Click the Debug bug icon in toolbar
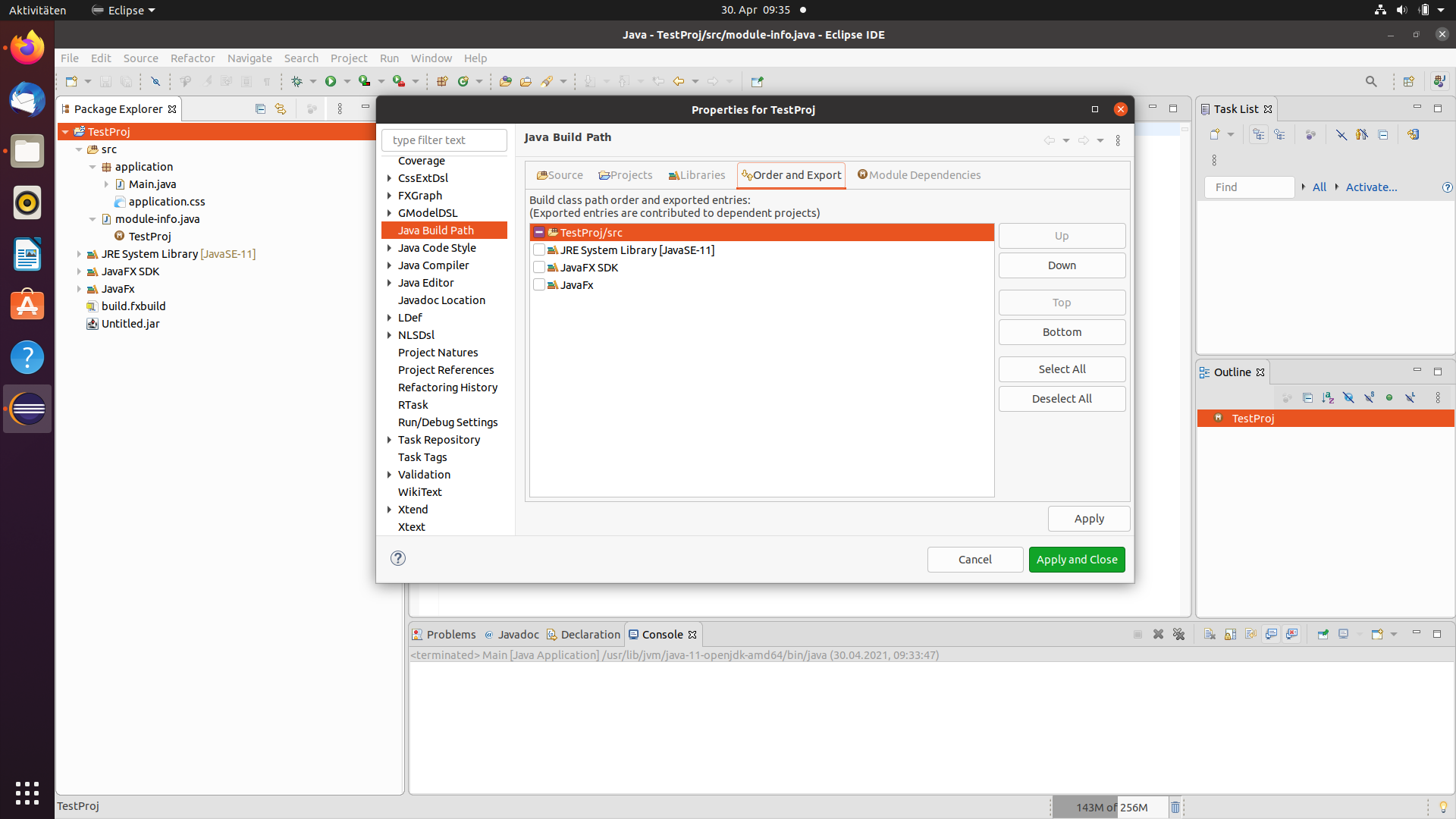Image resolution: width=1456 pixels, height=819 pixels. [x=297, y=81]
